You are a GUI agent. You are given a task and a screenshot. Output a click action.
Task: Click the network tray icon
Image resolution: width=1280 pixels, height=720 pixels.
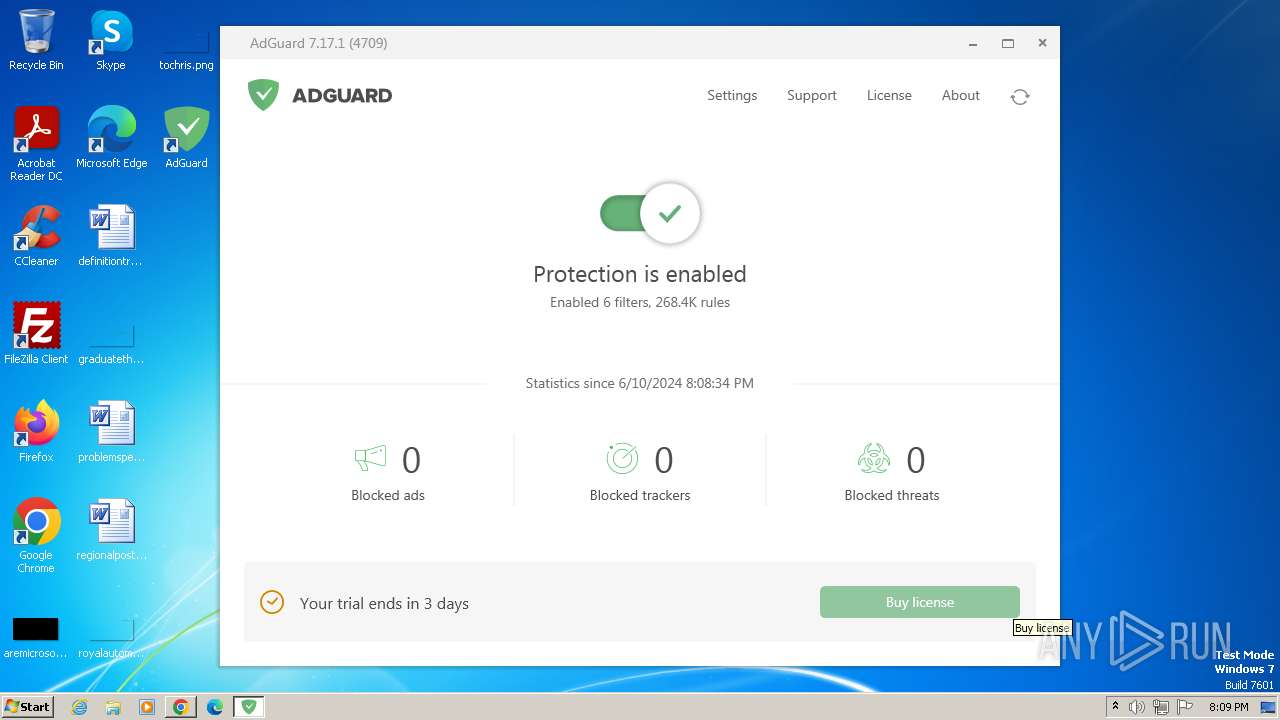tap(1161, 707)
